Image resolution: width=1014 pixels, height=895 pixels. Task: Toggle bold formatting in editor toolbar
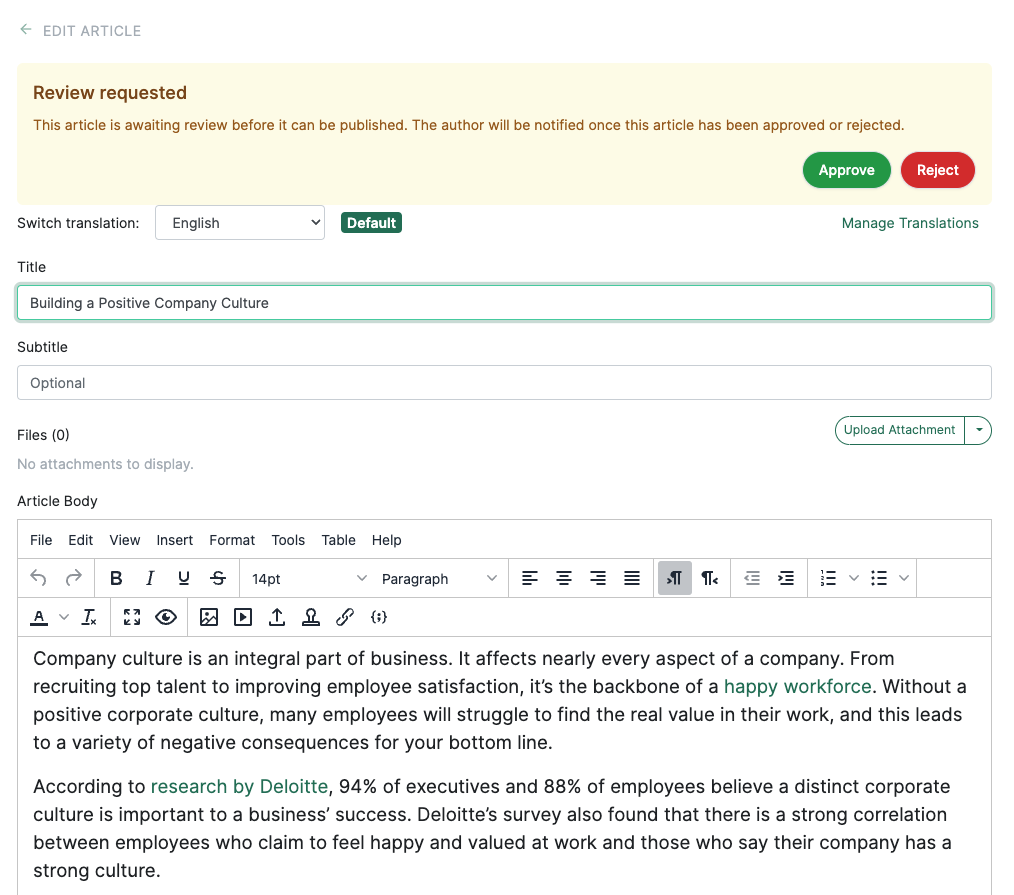(x=116, y=578)
